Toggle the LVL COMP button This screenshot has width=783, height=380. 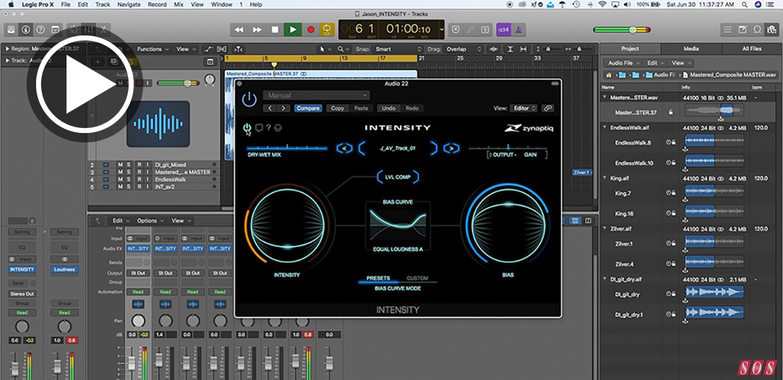pyautogui.click(x=397, y=177)
